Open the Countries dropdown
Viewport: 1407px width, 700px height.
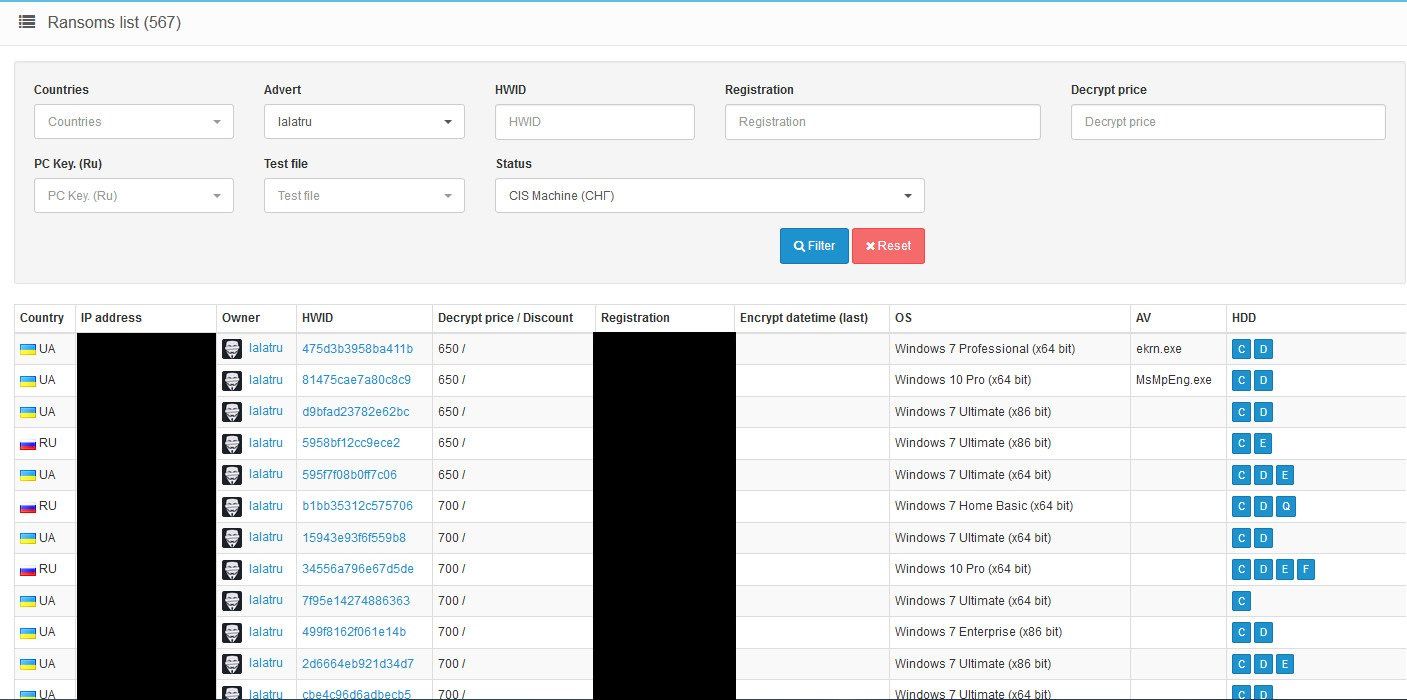point(134,122)
